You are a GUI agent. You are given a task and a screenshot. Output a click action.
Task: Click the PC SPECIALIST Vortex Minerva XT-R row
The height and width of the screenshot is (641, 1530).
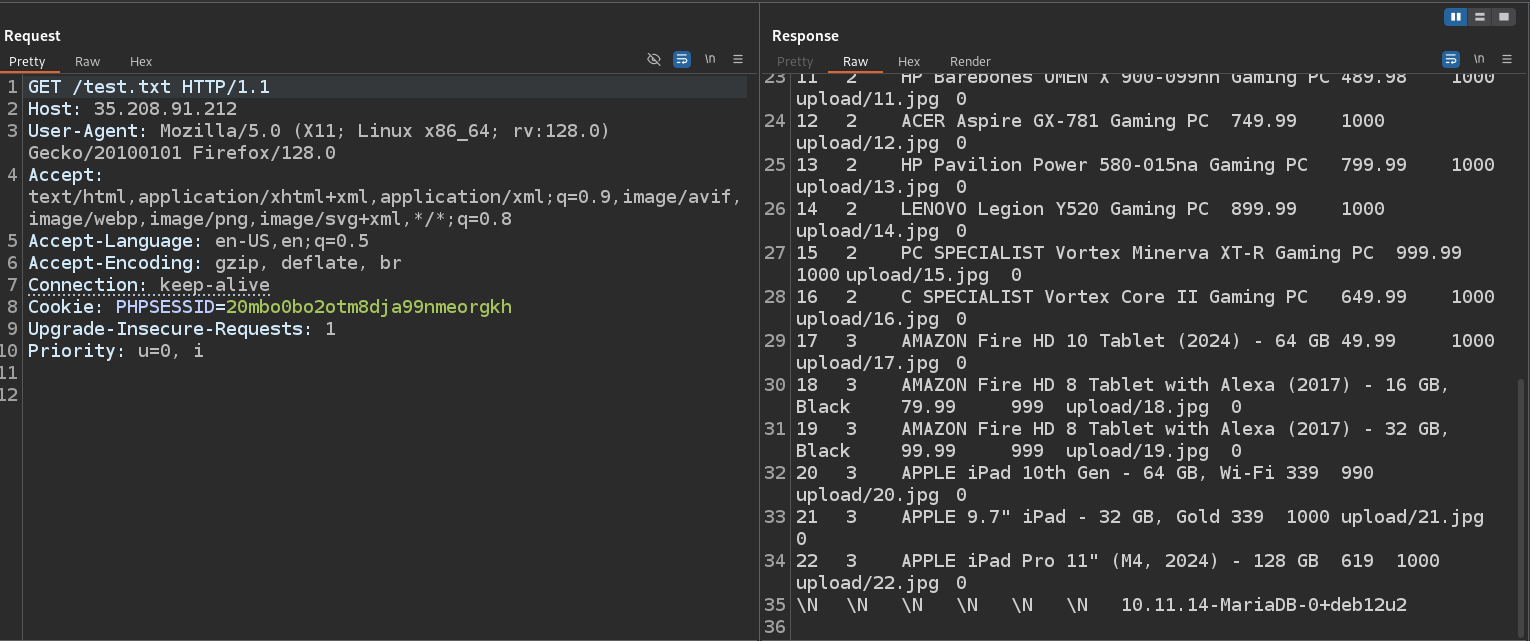point(1129,263)
